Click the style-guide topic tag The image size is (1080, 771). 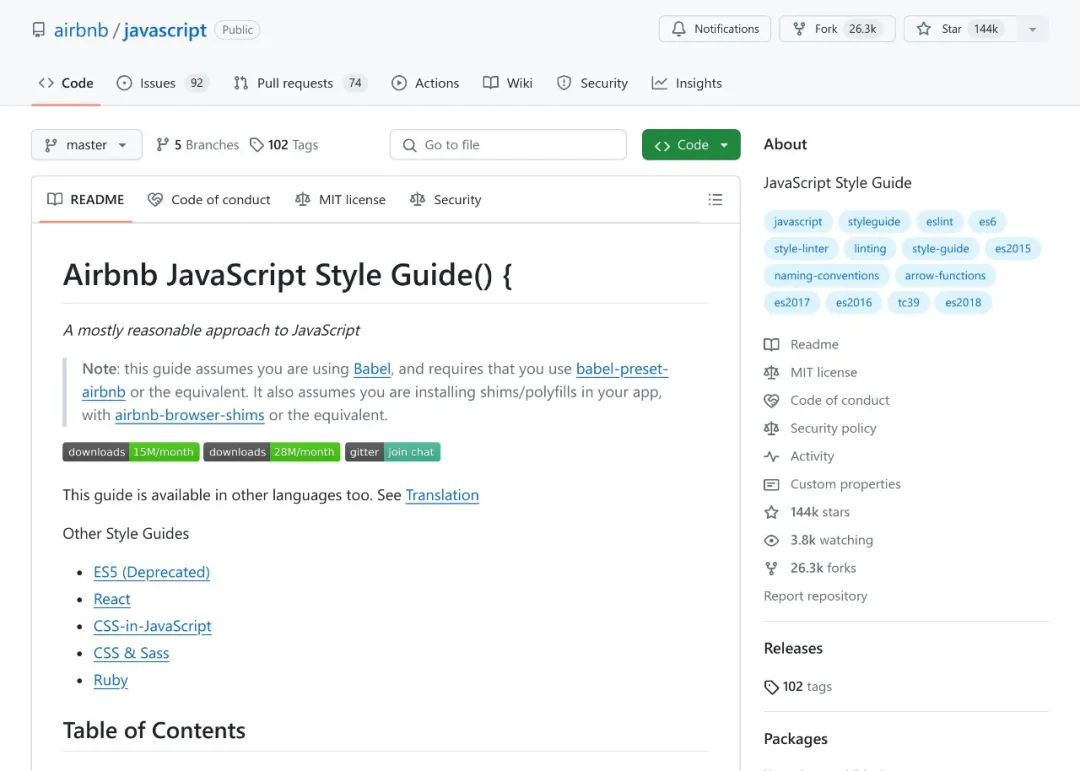pyautogui.click(x=940, y=249)
